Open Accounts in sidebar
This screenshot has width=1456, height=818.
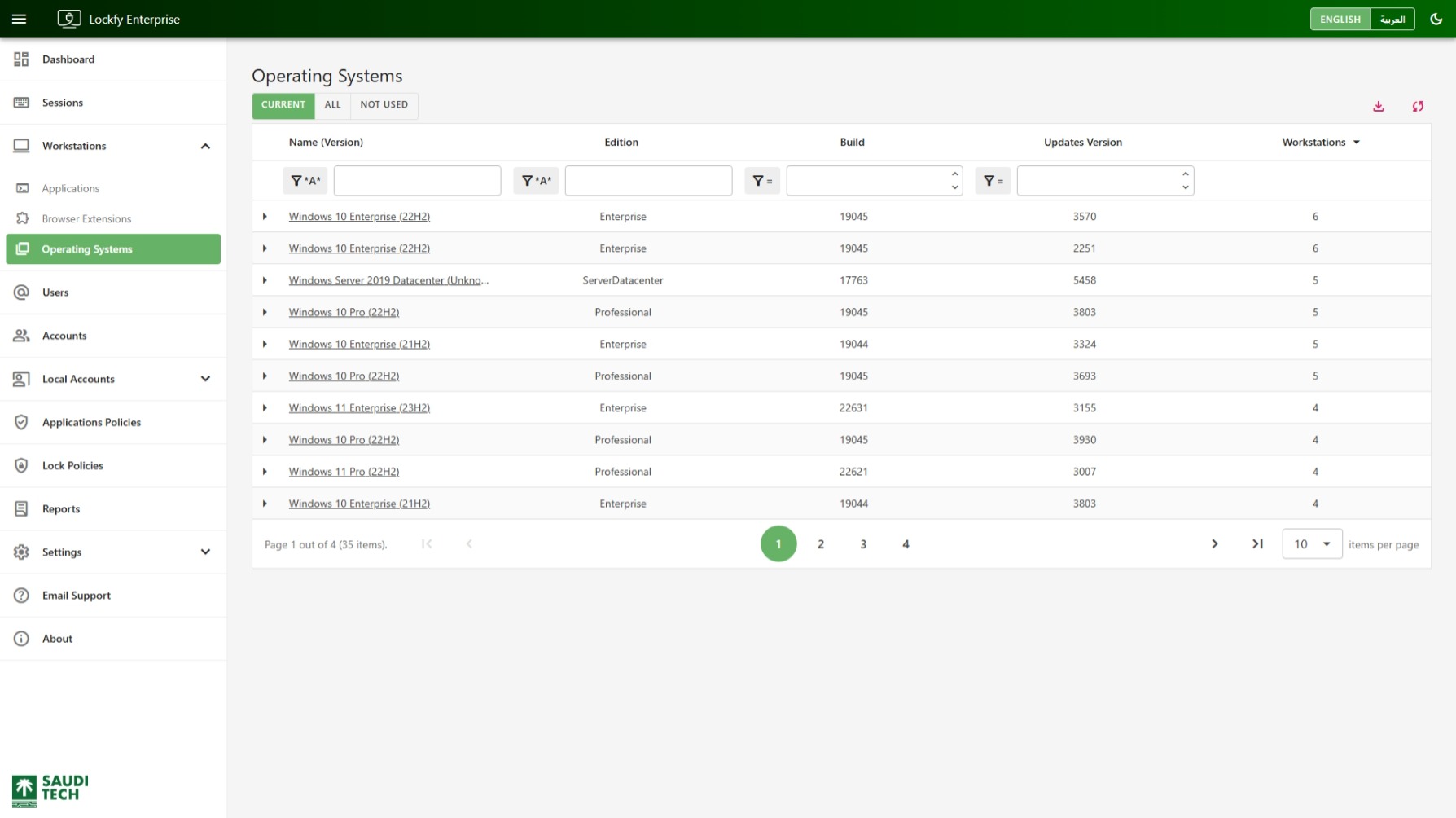[113, 336]
